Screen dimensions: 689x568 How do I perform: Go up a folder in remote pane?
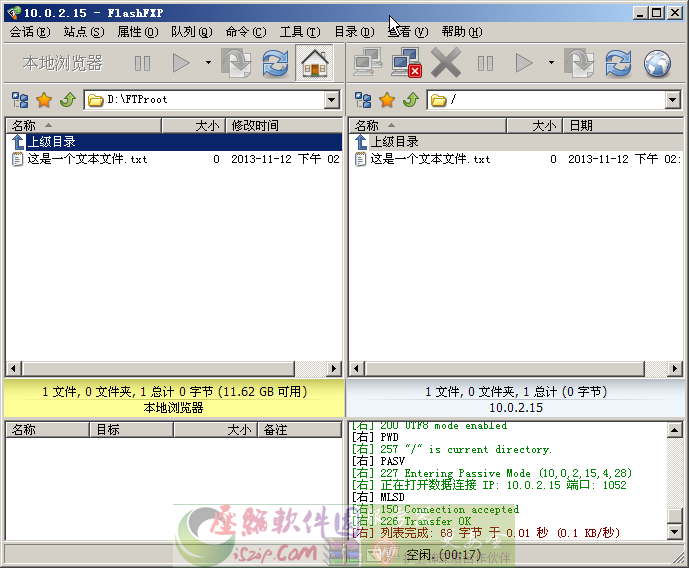(411, 100)
